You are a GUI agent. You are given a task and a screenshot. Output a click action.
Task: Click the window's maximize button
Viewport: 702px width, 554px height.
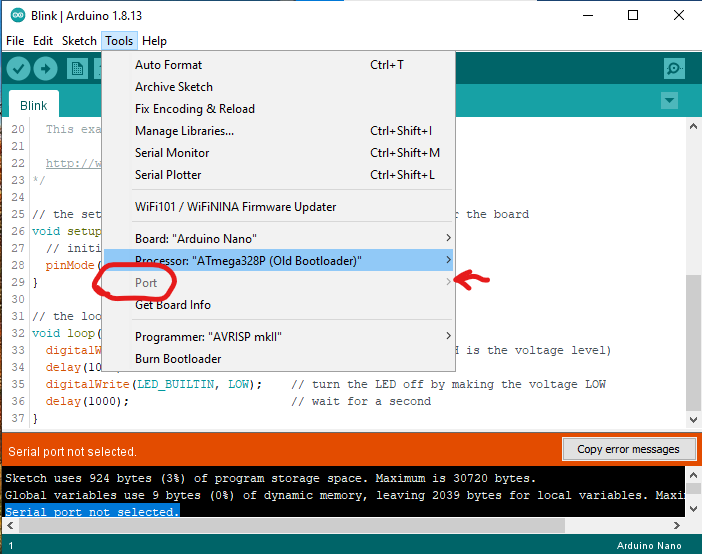[633, 15]
